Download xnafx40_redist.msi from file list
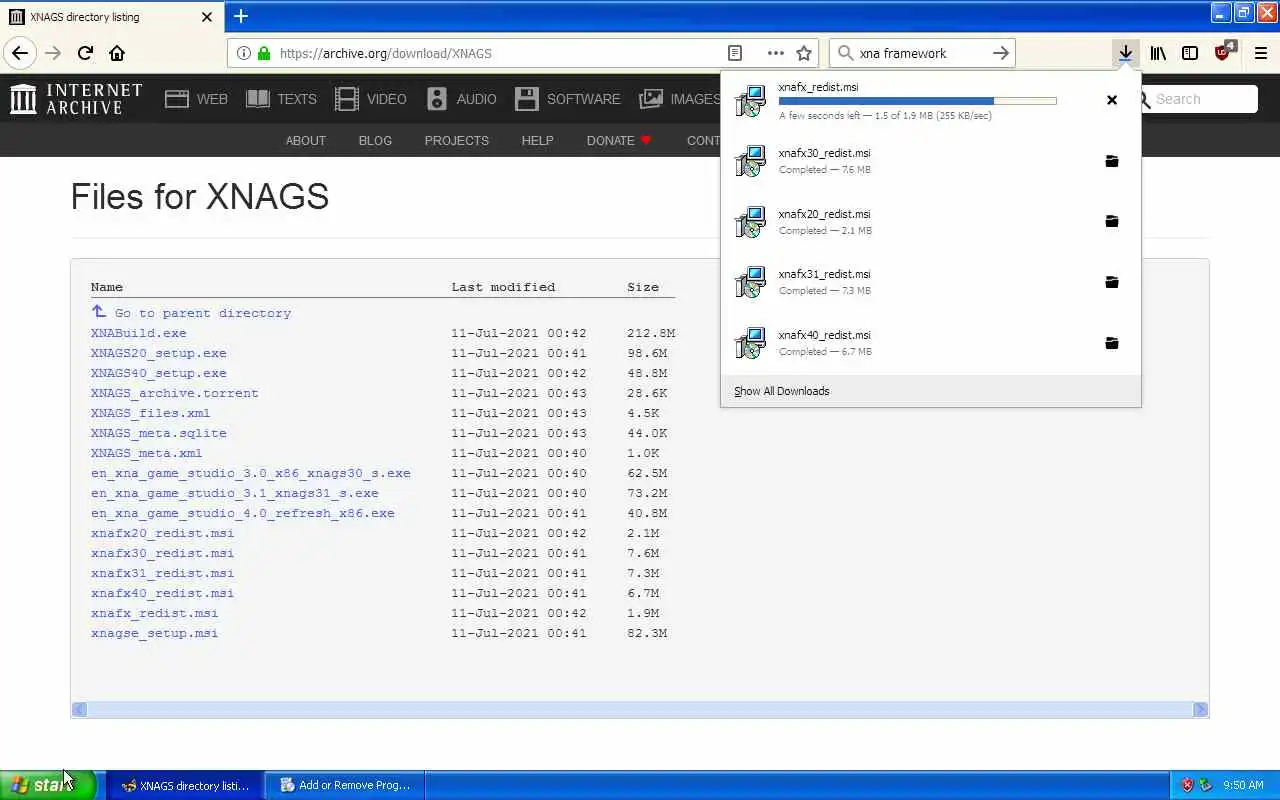This screenshot has height=800, width=1280. (x=162, y=593)
